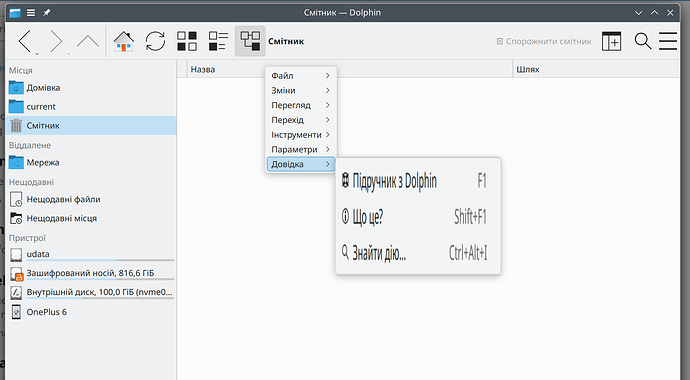Open forward history dropdown arrow
The image size is (690, 380).
pyautogui.click(x=68, y=54)
